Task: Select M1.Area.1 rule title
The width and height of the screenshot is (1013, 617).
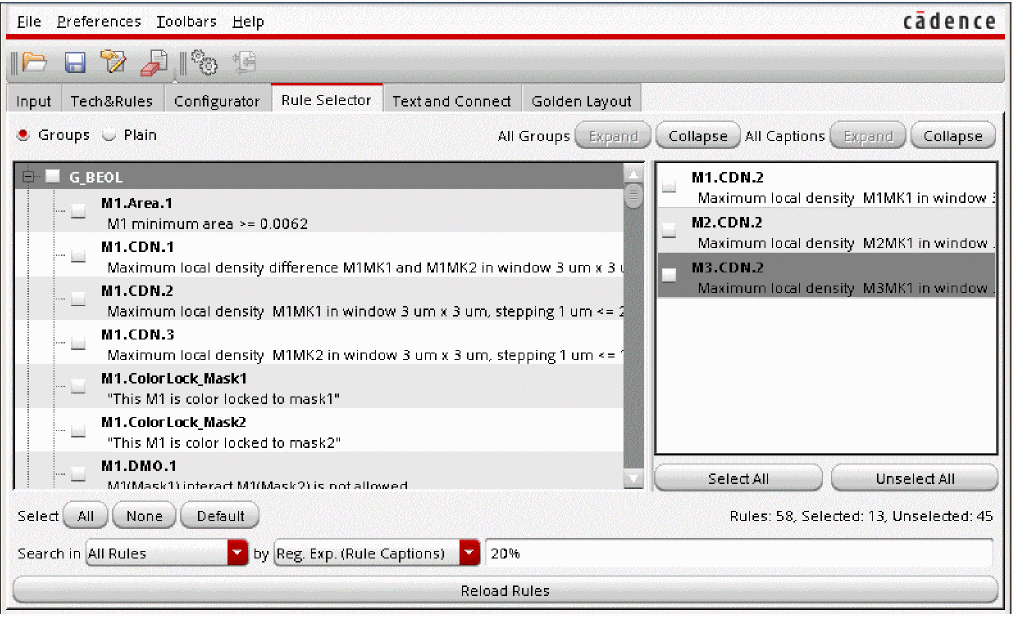Action: [137, 203]
